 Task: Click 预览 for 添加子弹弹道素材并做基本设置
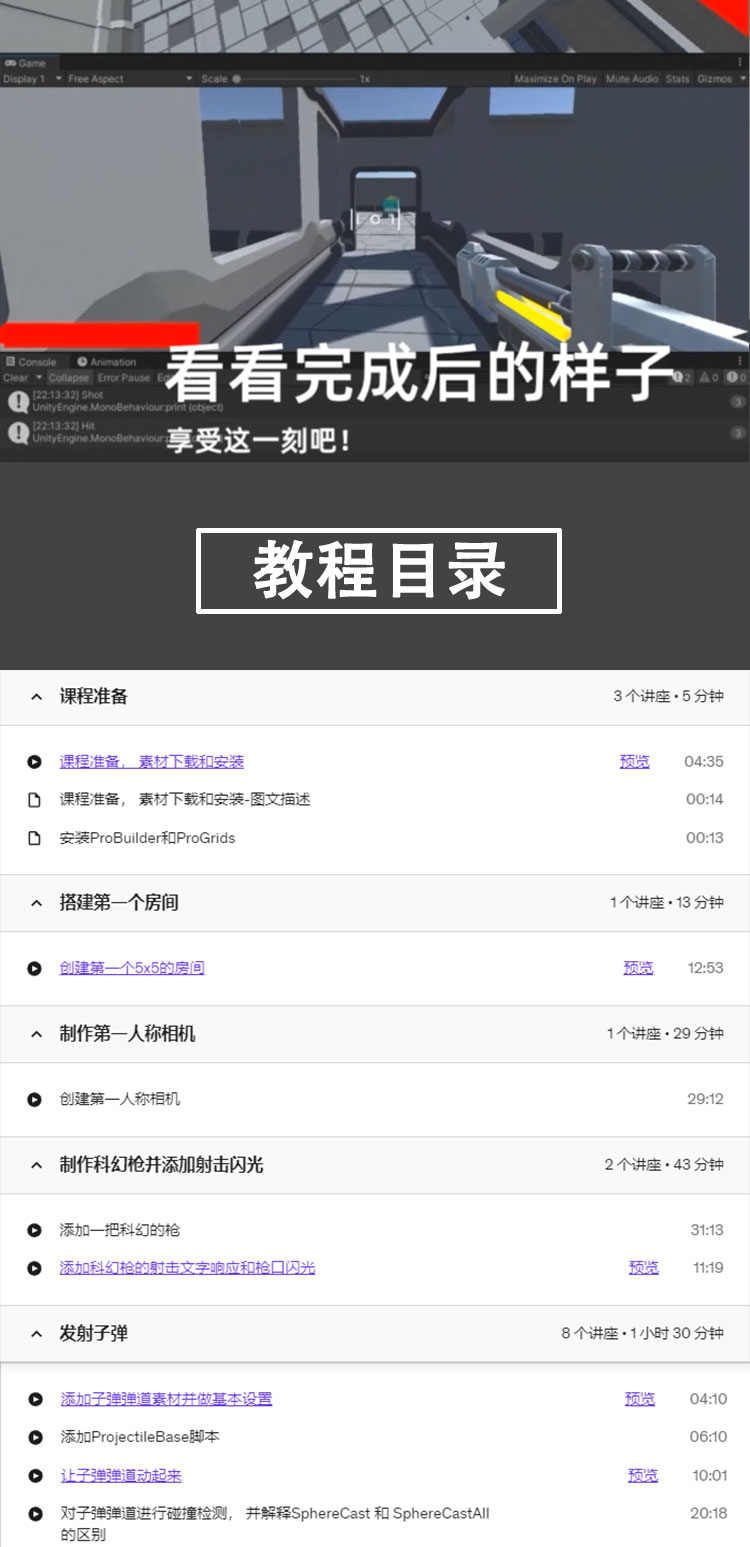pos(640,1399)
